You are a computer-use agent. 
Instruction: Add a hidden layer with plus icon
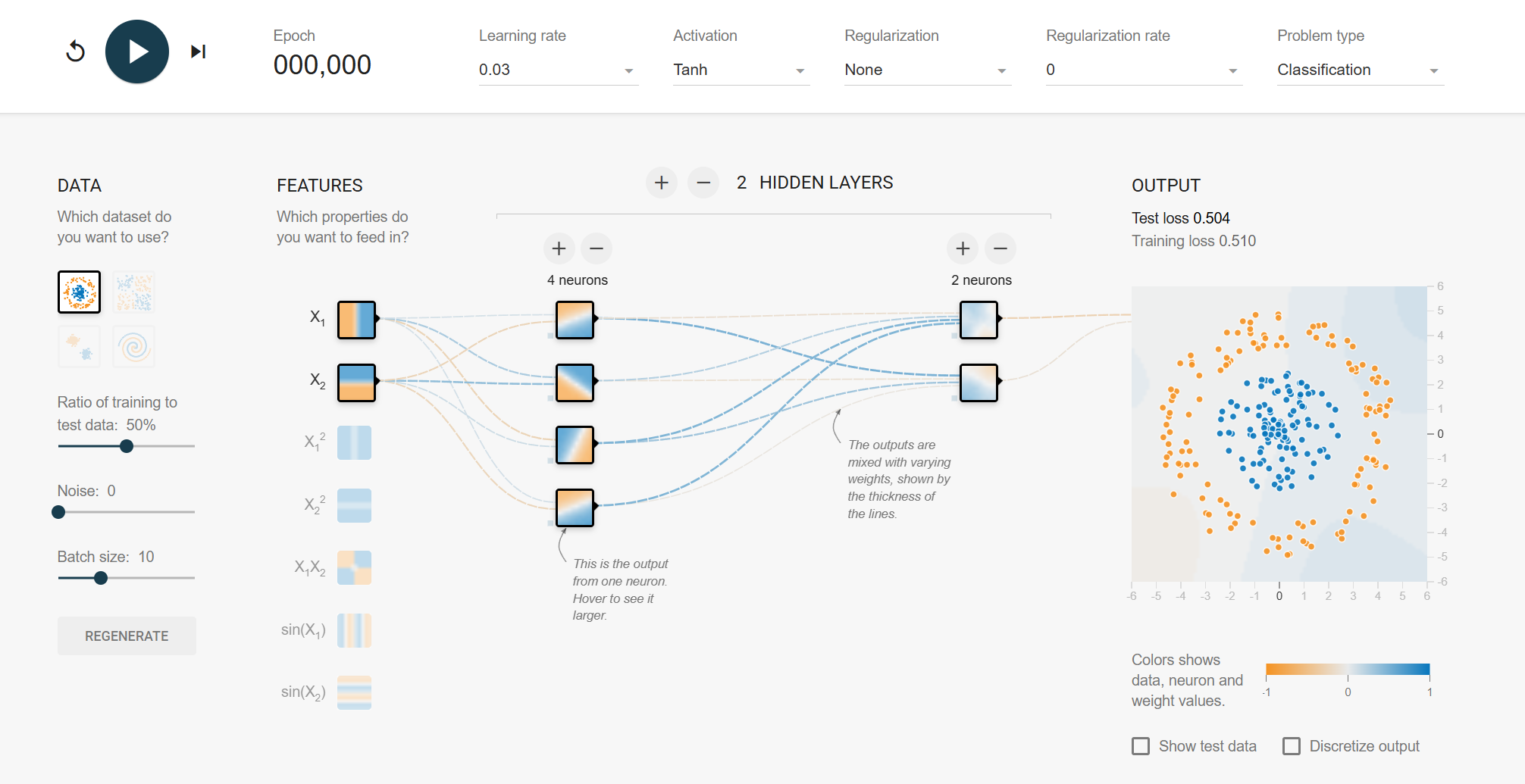click(662, 183)
